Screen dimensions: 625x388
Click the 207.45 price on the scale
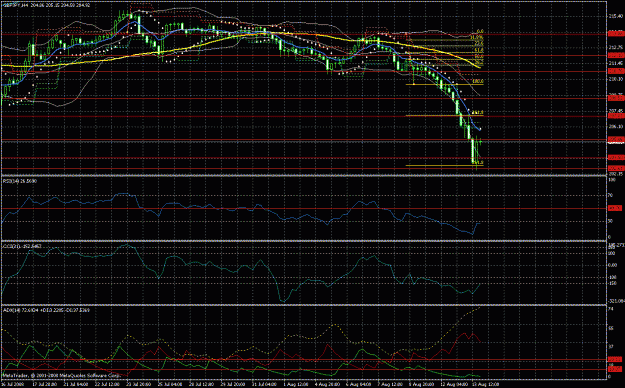click(616, 110)
